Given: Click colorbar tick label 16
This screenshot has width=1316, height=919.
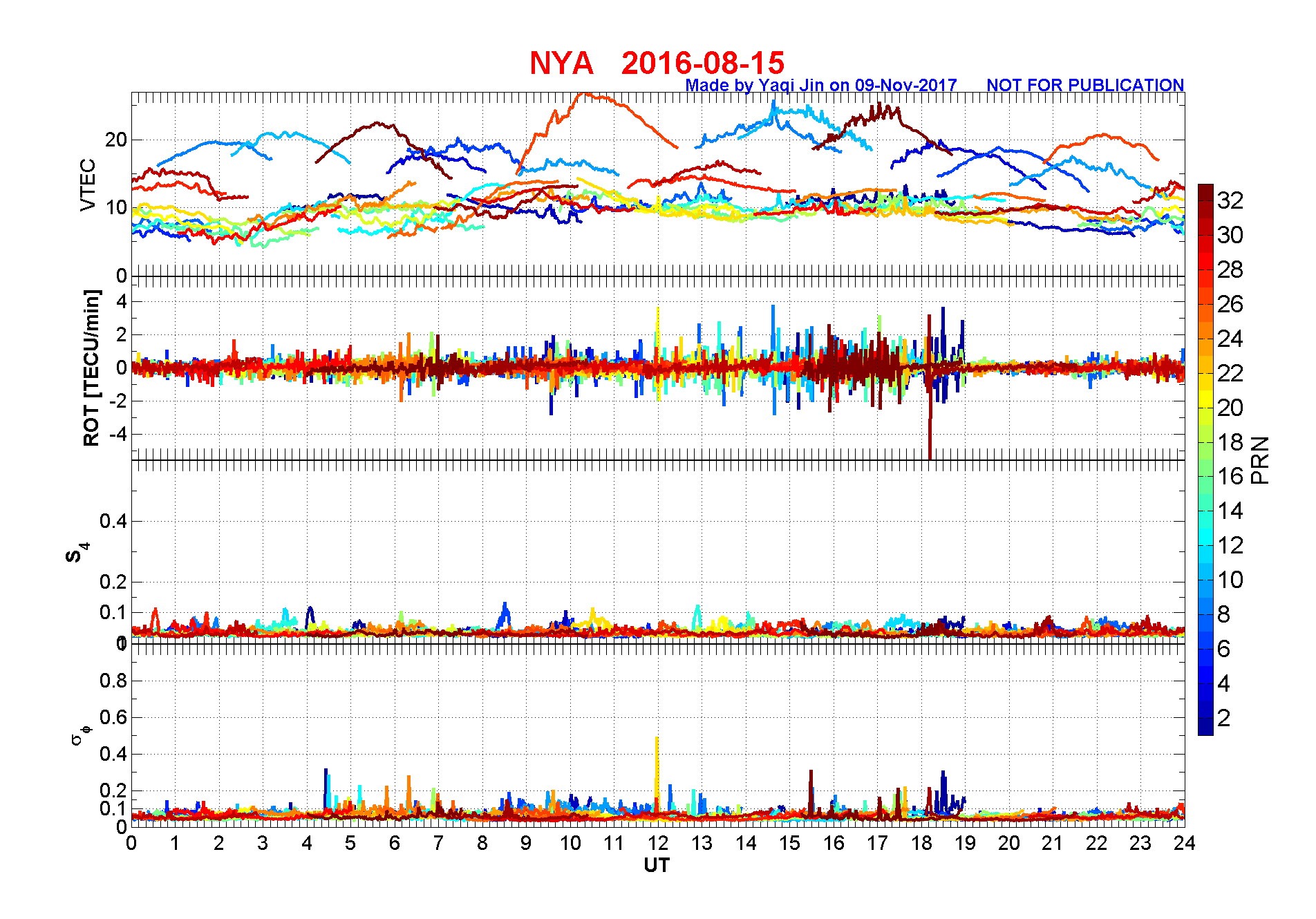Looking at the screenshot, I should 1230,476.
